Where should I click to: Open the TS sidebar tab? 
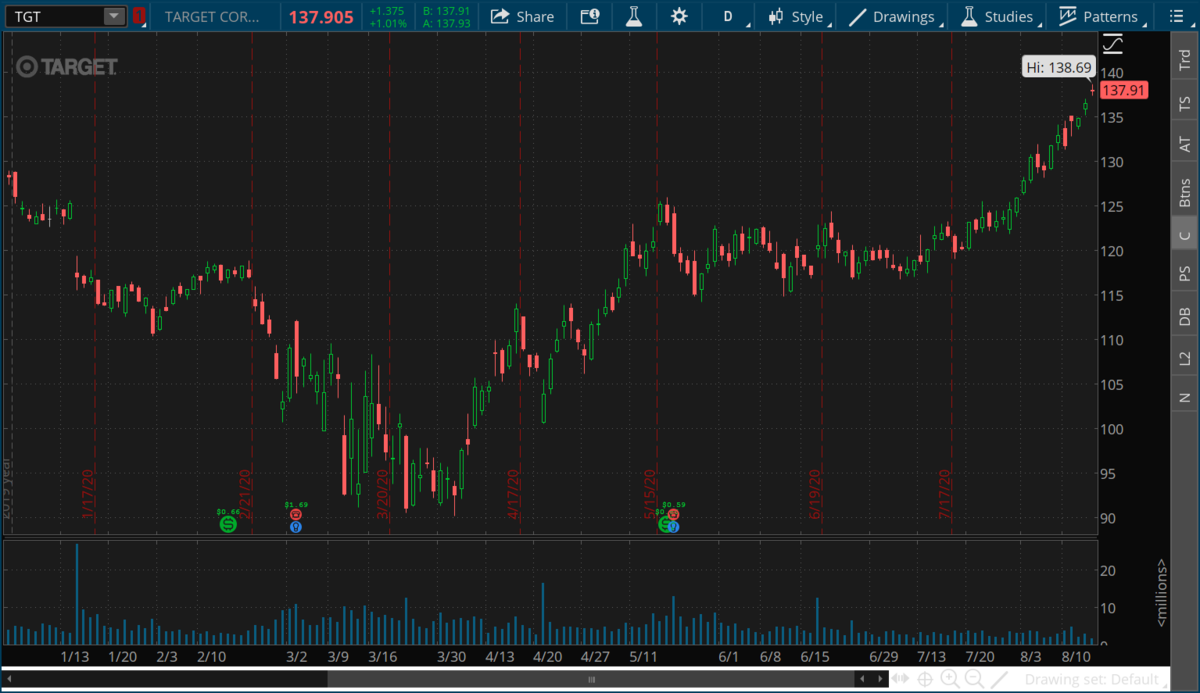point(1185,102)
